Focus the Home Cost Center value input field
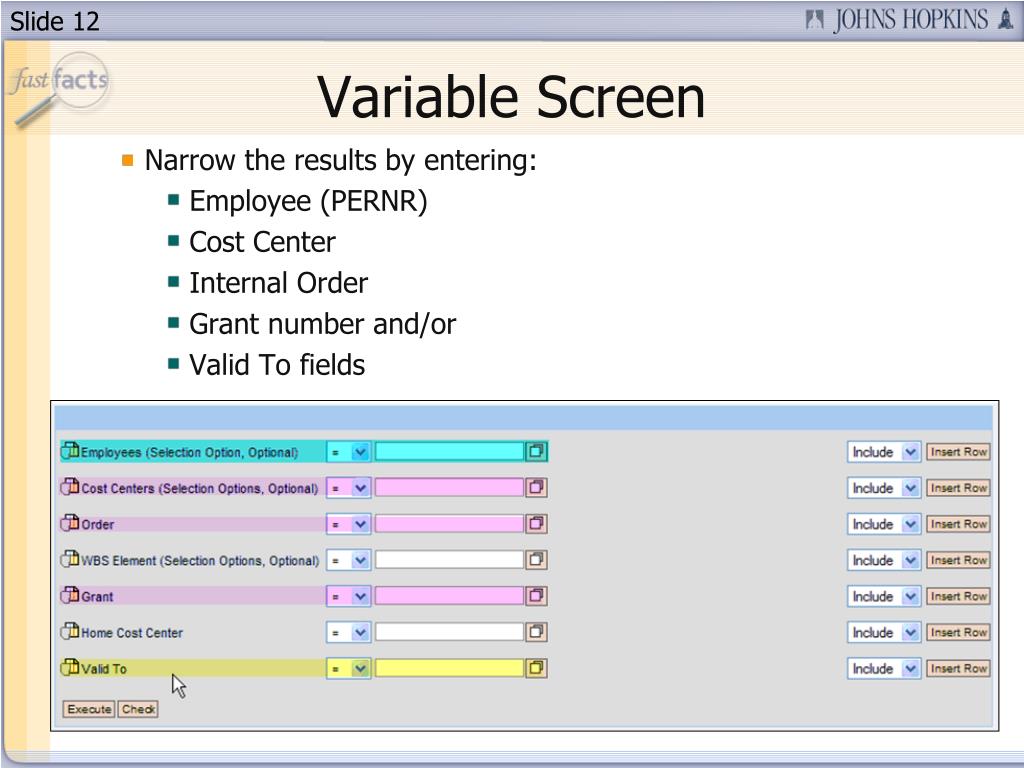Image resolution: width=1024 pixels, height=768 pixels. tap(449, 632)
